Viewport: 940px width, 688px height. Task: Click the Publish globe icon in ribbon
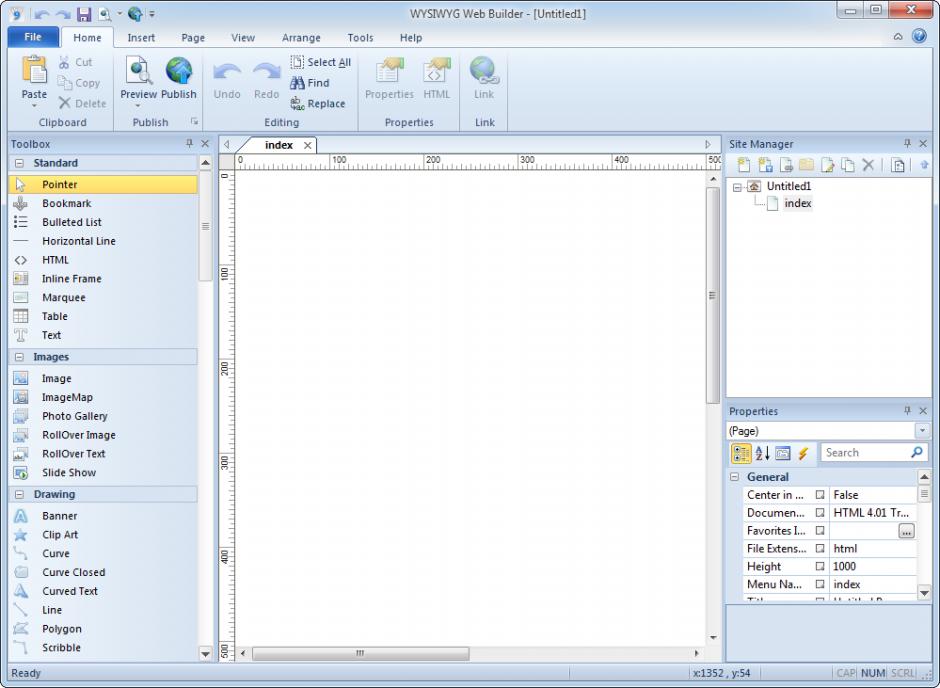point(179,71)
